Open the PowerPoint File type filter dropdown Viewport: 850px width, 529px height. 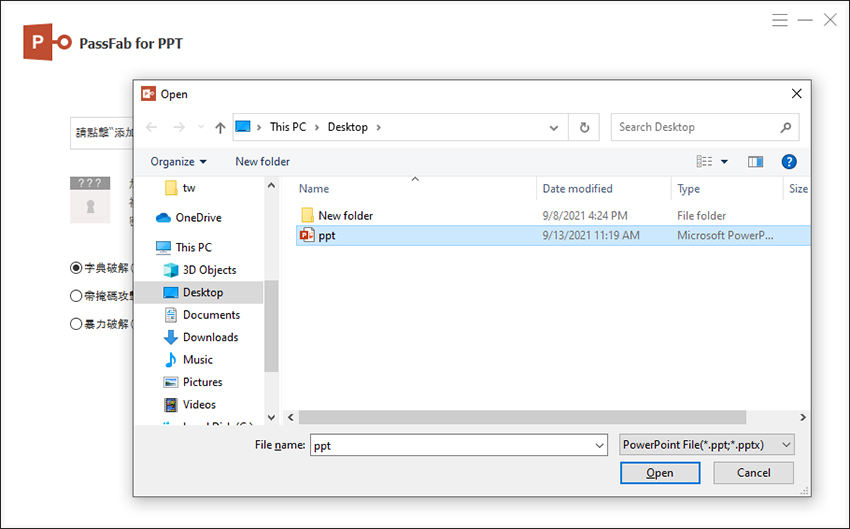(x=706, y=444)
